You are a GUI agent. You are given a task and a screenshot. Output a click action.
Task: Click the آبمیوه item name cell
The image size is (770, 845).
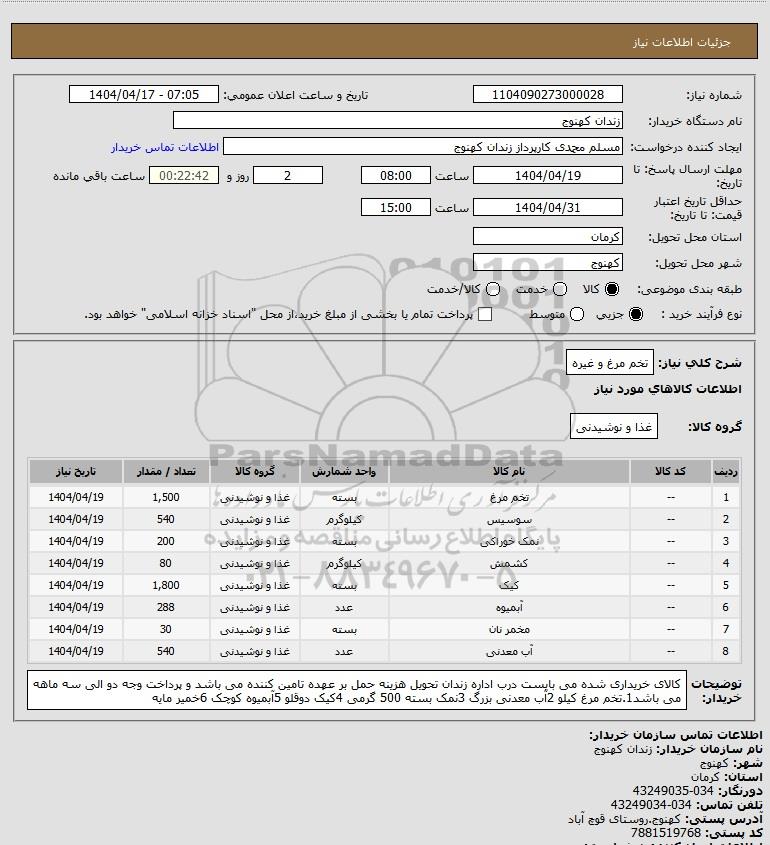[509, 607]
